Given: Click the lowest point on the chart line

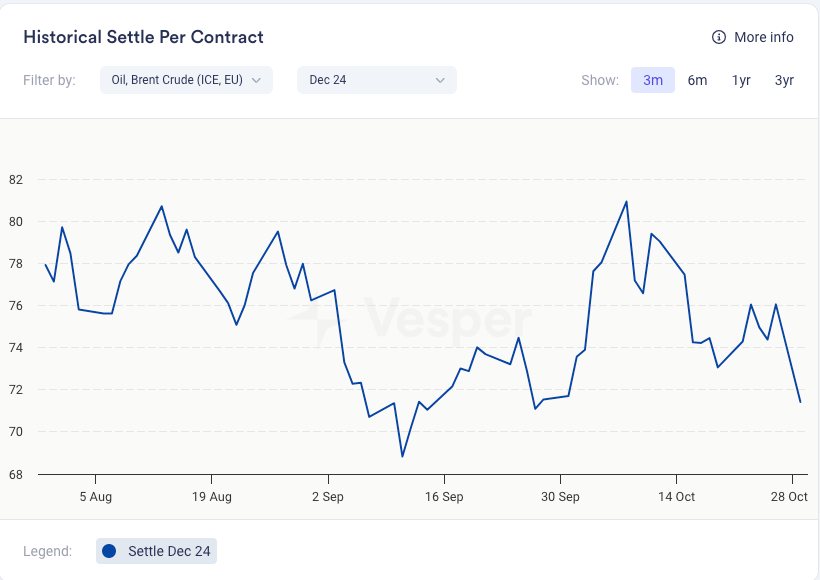Looking at the screenshot, I should (x=402, y=456).
